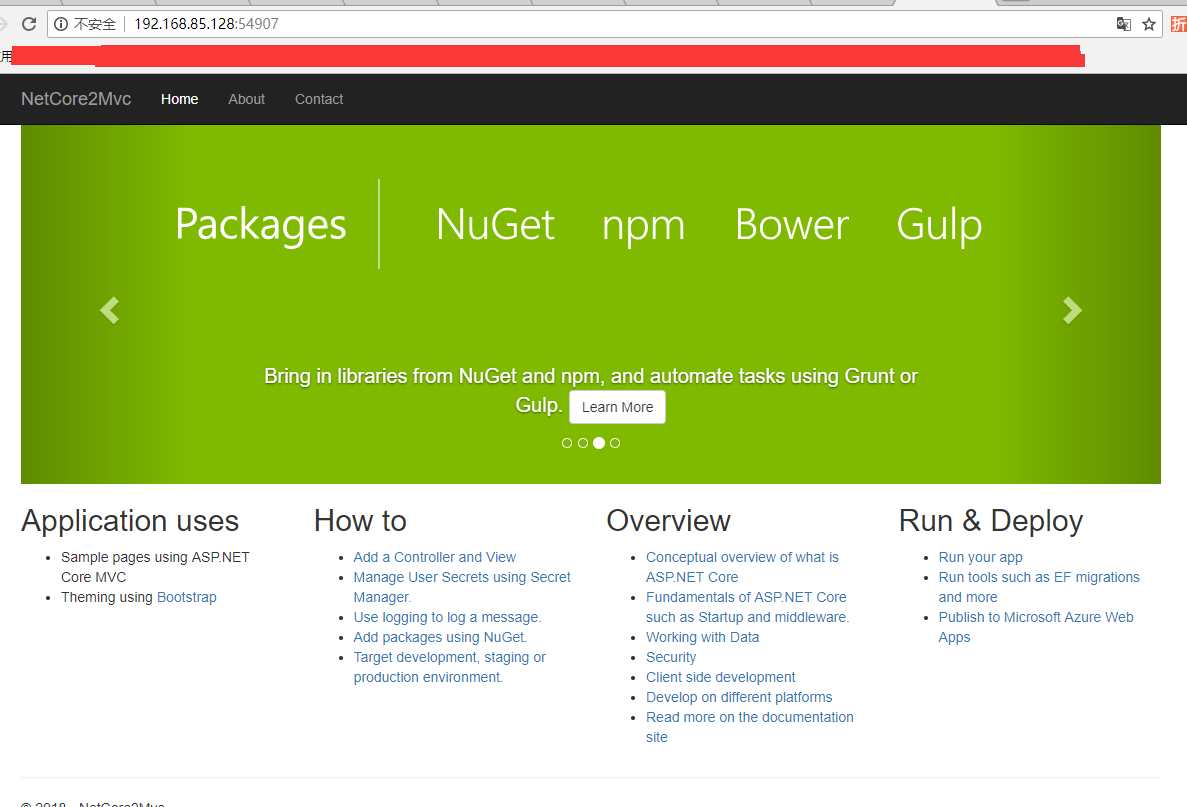This screenshot has height=807, width=1187.
Task: Go to the Home nav item
Action: 179,99
